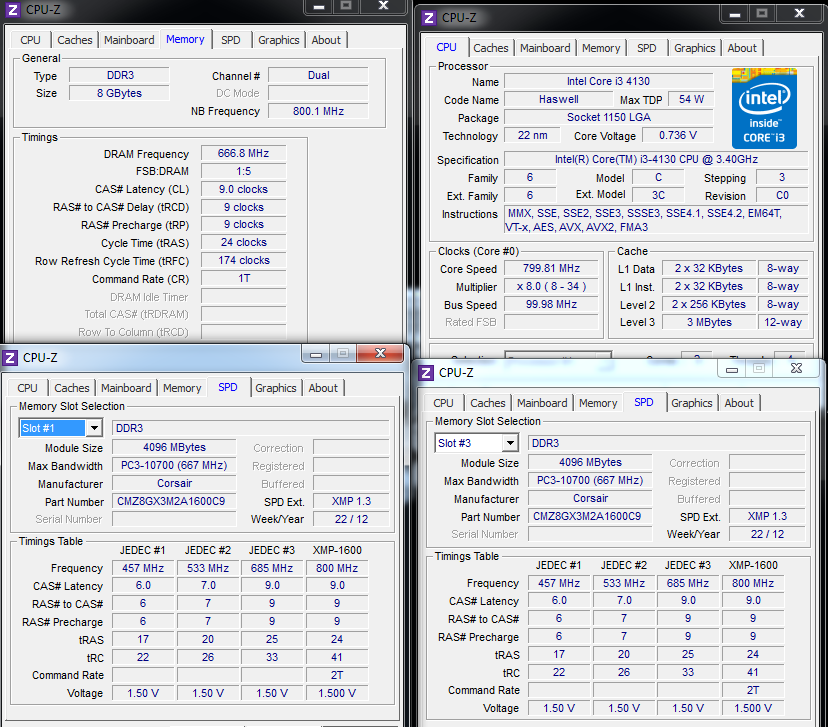Click the Intel Core i3 logo badge

tap(764, 108)
